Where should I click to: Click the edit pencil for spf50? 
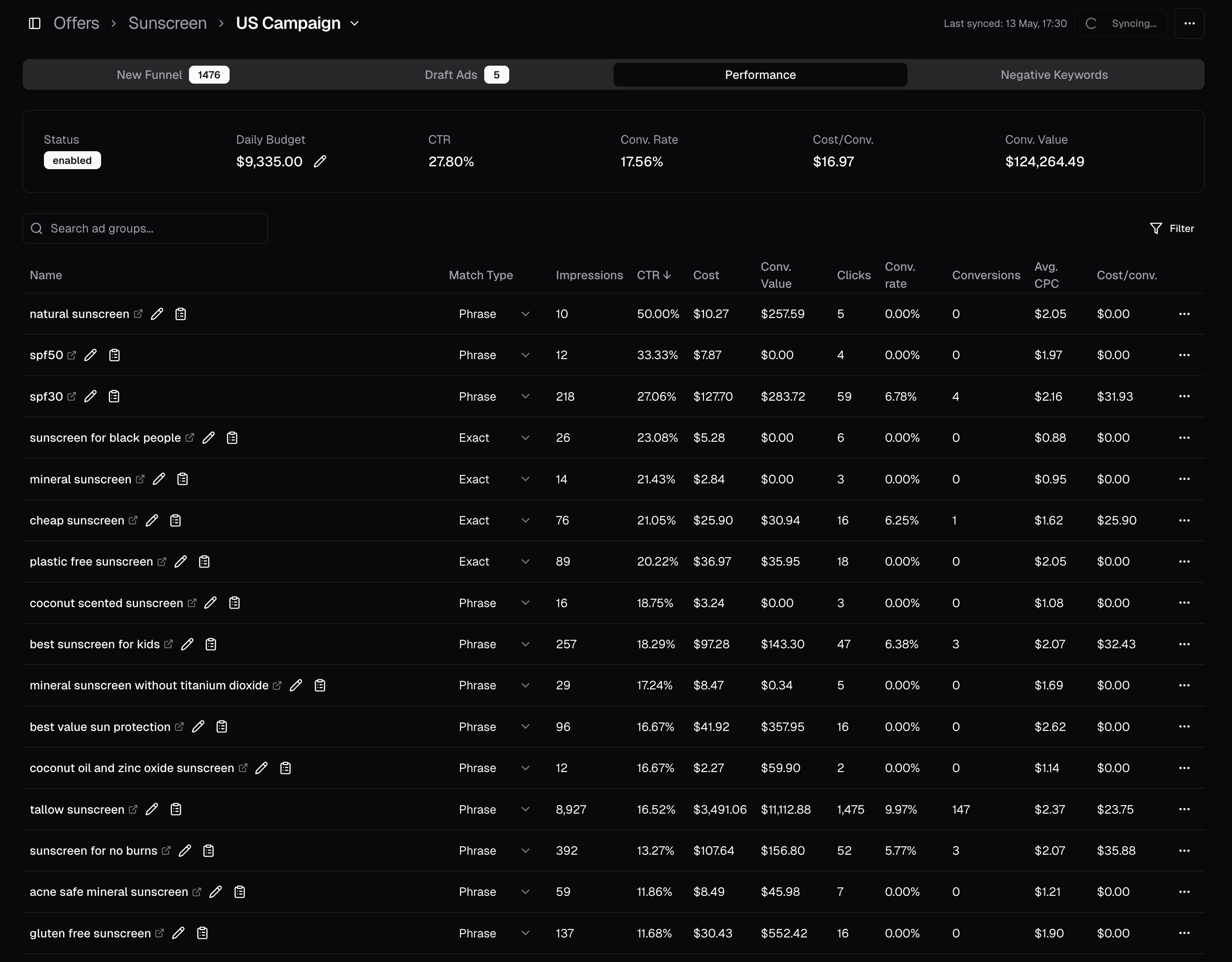pyautogui.click(x=90, y=355)
